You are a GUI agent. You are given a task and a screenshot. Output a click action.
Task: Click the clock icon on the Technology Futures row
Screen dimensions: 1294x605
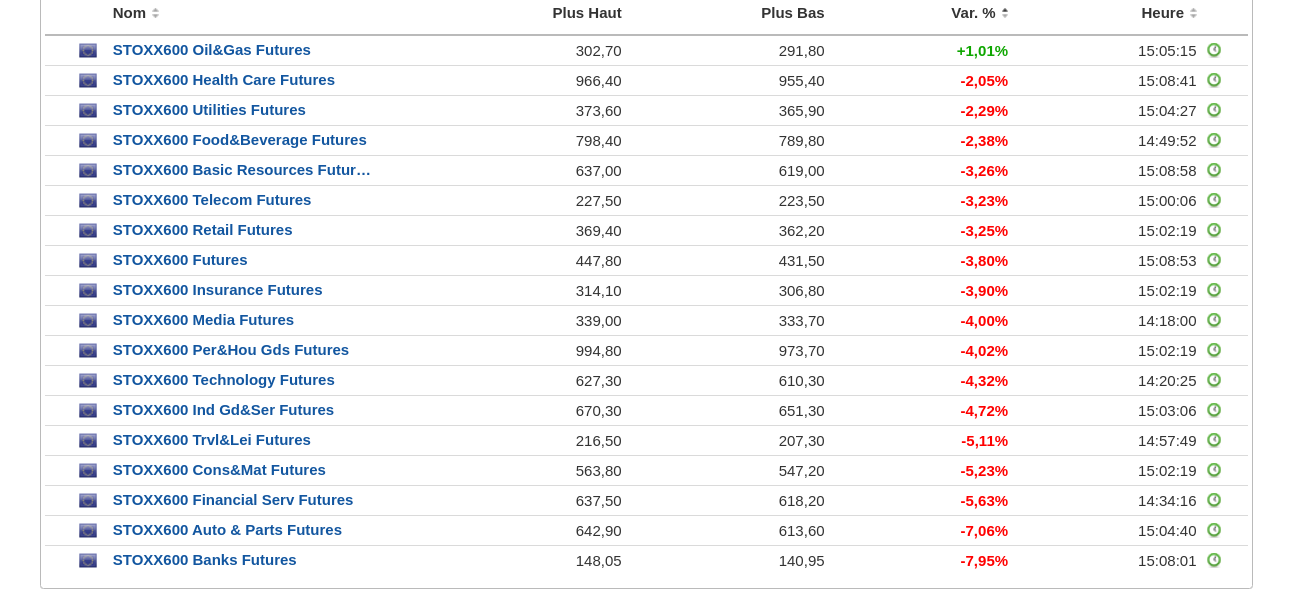click(1214, 380)
